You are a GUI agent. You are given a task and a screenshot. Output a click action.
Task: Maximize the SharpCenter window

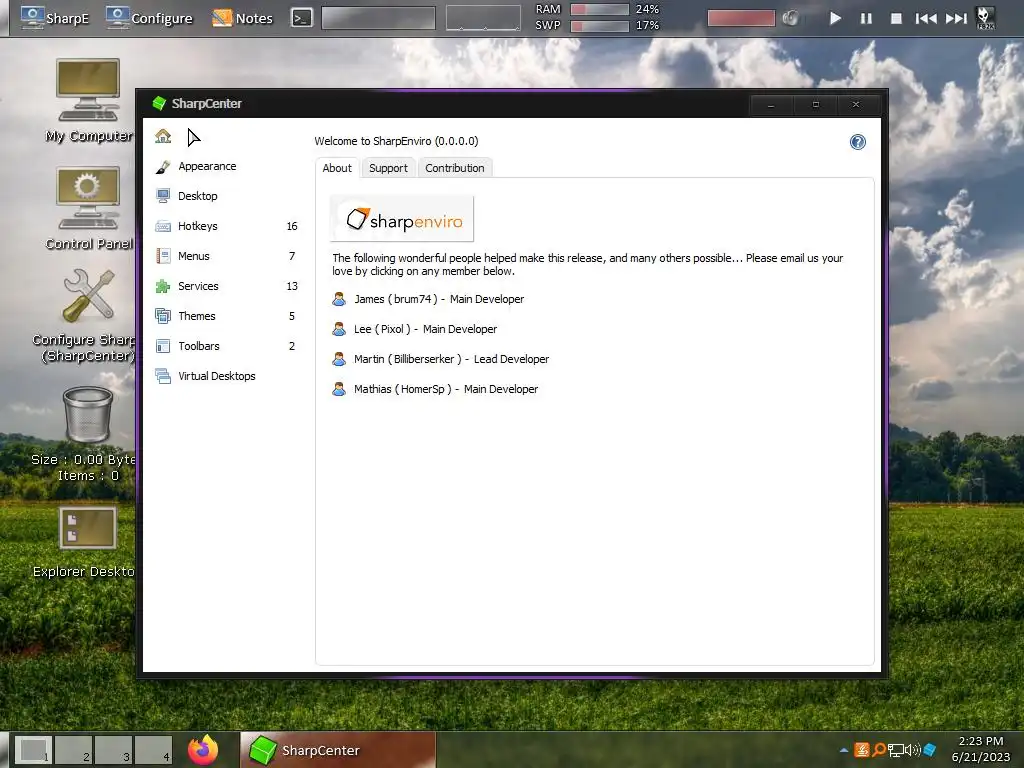[815, 104]
